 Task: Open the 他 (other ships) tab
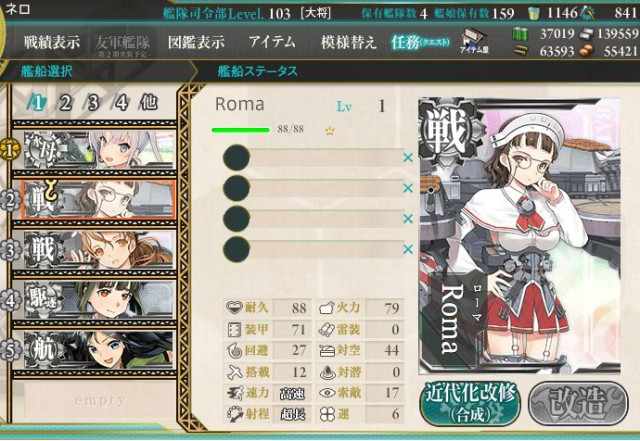[x=149, y=102]
